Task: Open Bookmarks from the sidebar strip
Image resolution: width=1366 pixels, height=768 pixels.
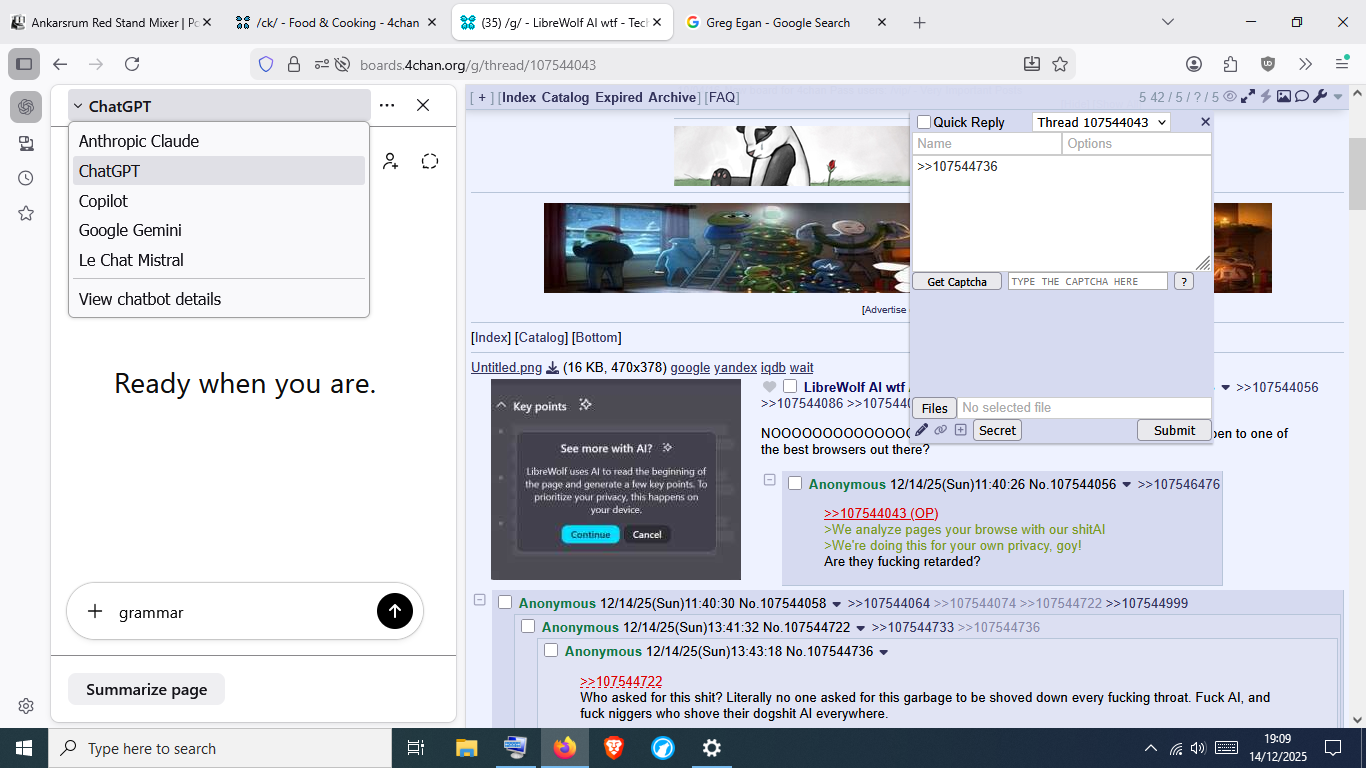Action: coord(26,213)
